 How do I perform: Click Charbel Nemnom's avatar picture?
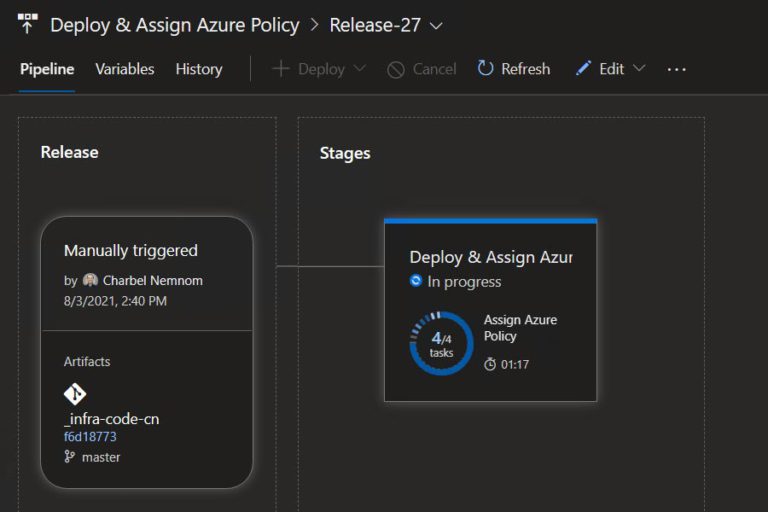90,280
